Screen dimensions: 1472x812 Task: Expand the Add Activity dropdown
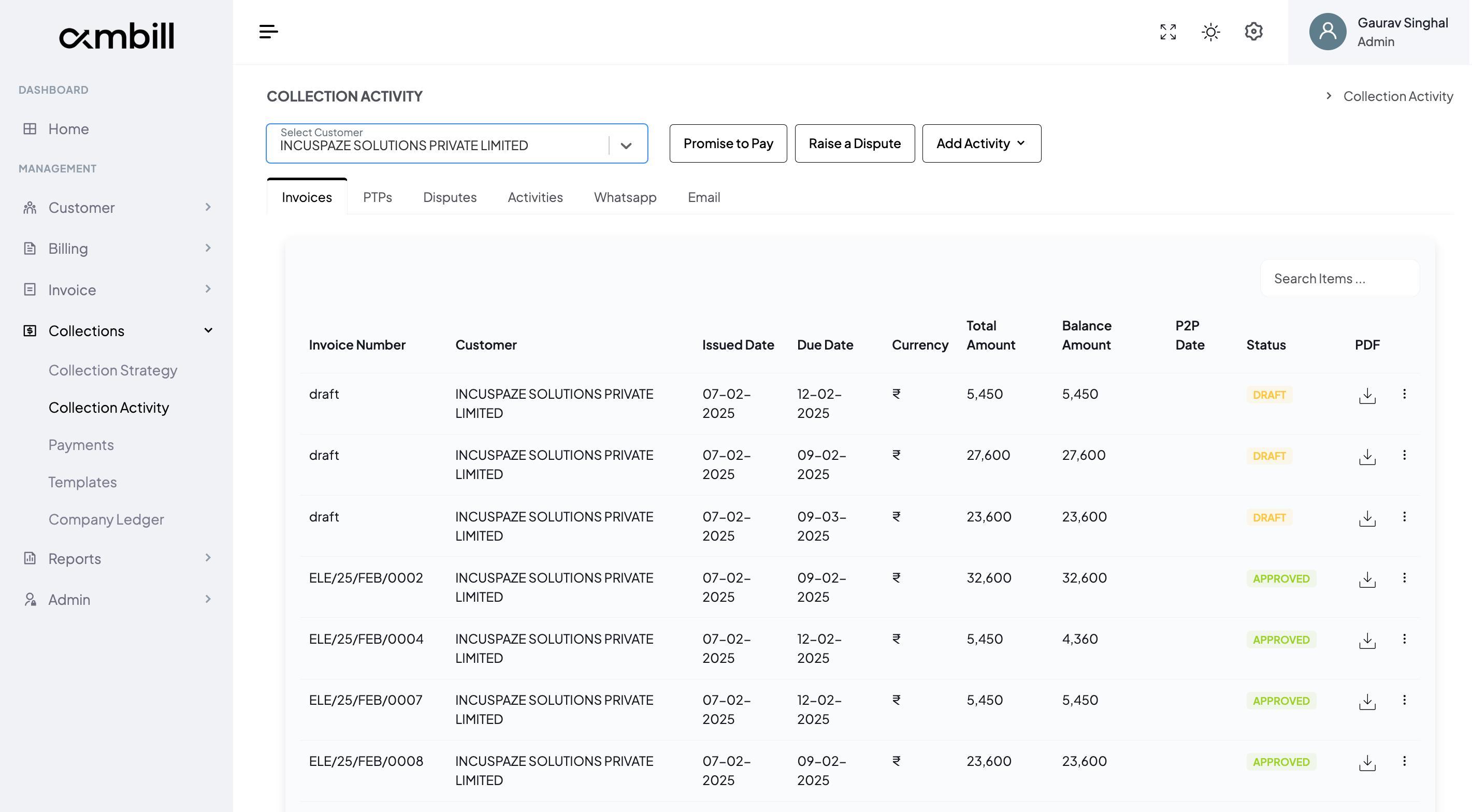pos(980,143)
